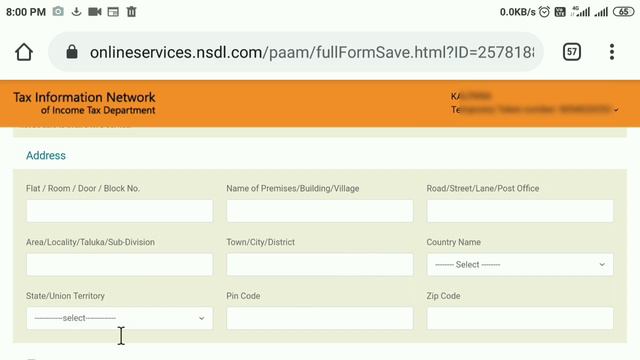Viewport: 640px width, 360px height.
Task: Tap the window icon in status bar
Action: (113, 12)
